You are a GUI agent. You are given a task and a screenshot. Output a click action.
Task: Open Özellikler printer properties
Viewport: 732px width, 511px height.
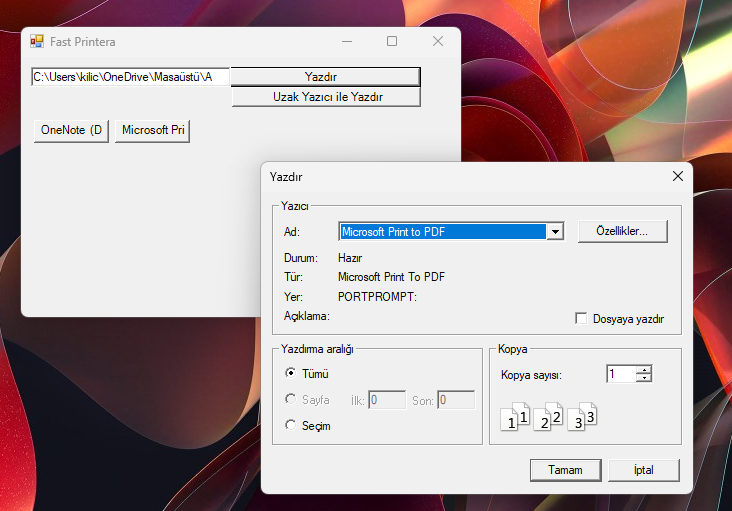[x=622, y=231]
